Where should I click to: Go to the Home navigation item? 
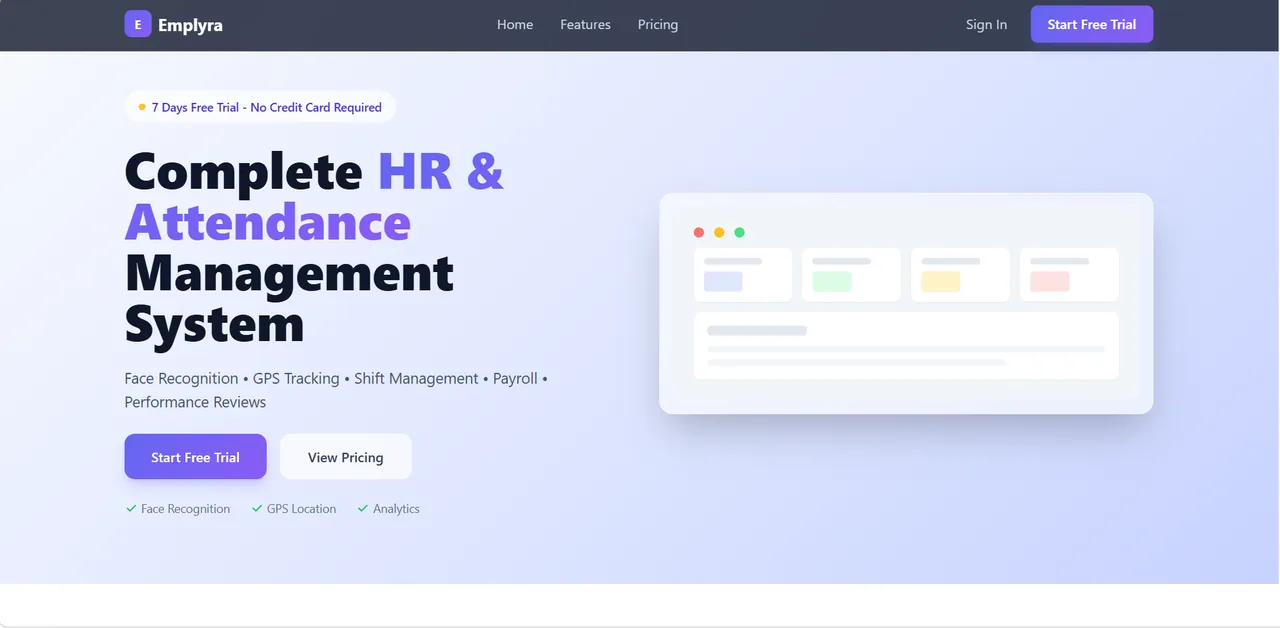tap(515, 25)
